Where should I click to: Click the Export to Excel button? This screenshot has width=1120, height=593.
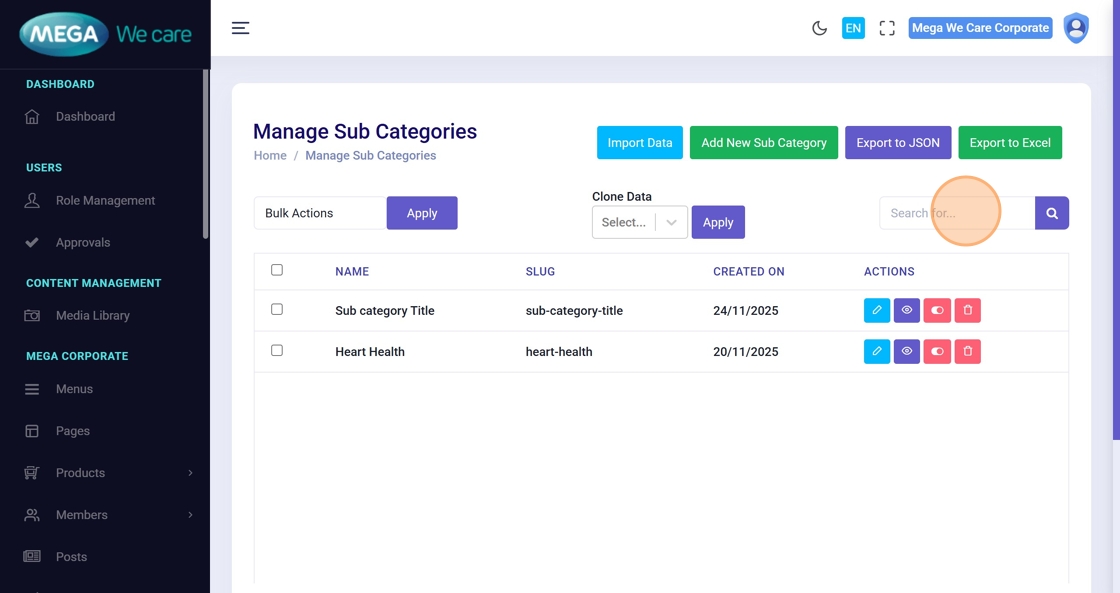1009,143
